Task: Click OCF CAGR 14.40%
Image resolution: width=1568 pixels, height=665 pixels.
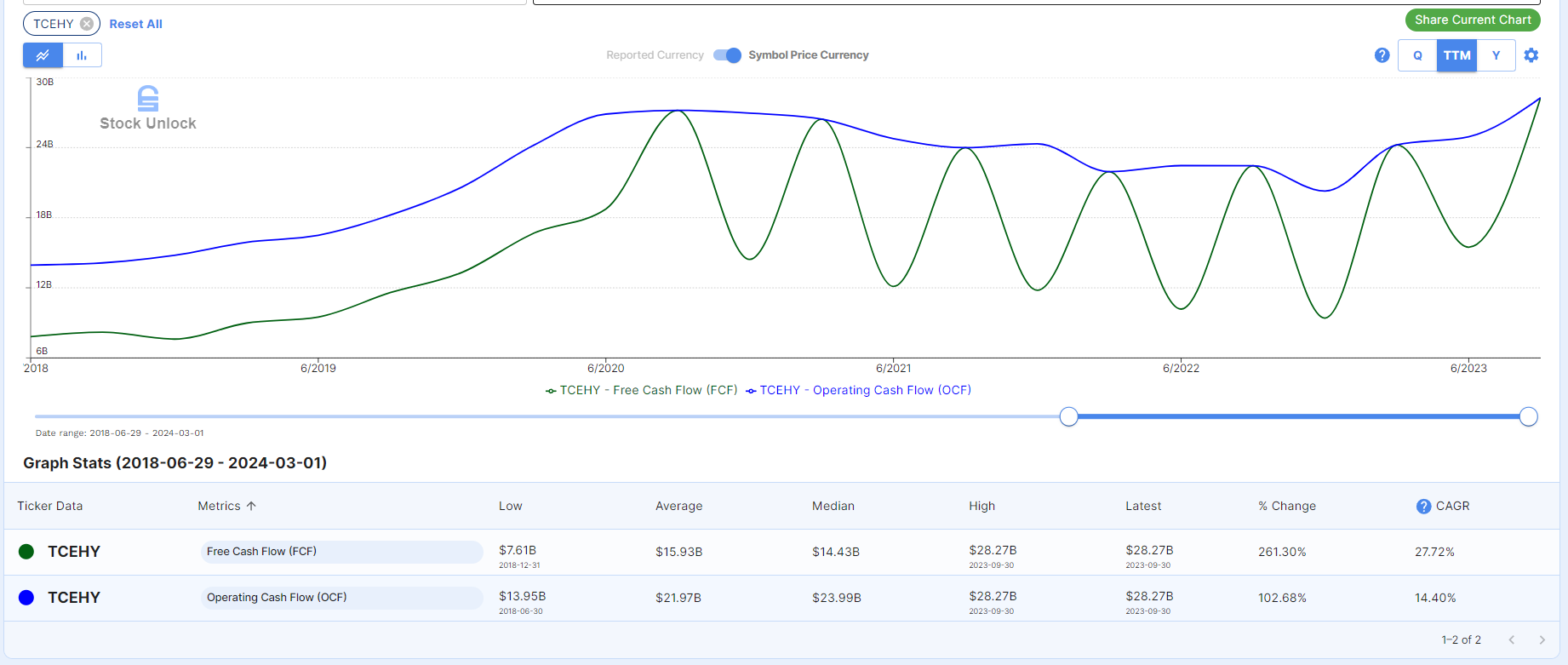Action: coord(1435,598)
